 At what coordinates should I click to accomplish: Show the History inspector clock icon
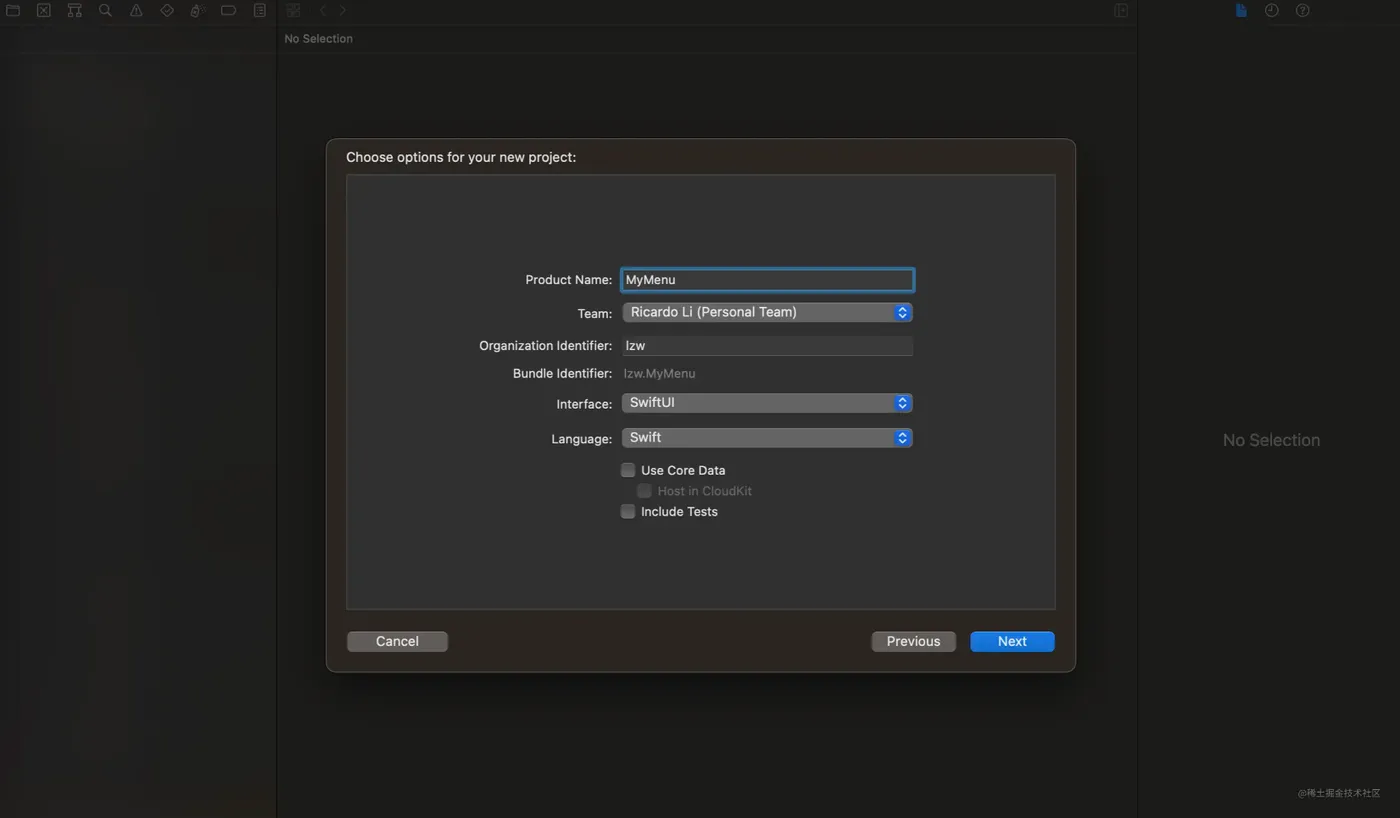pos(1272,10)
